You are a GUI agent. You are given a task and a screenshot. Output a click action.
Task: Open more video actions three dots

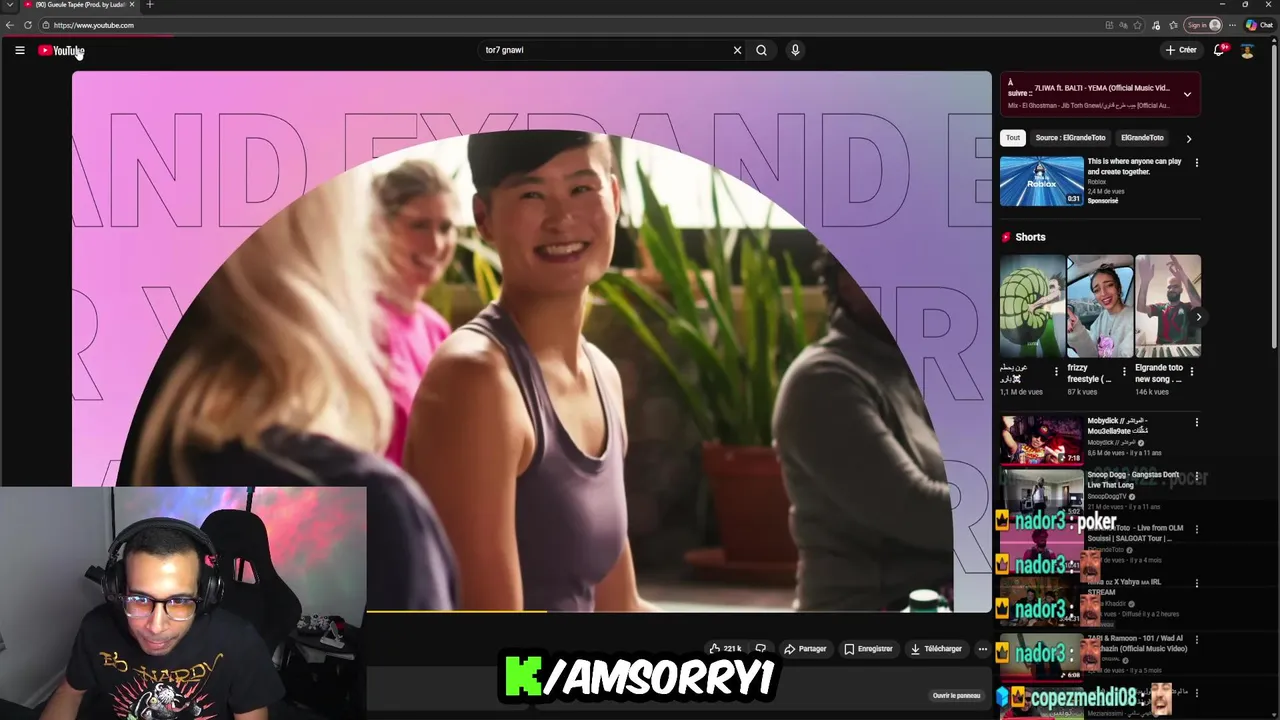(982, 649)
